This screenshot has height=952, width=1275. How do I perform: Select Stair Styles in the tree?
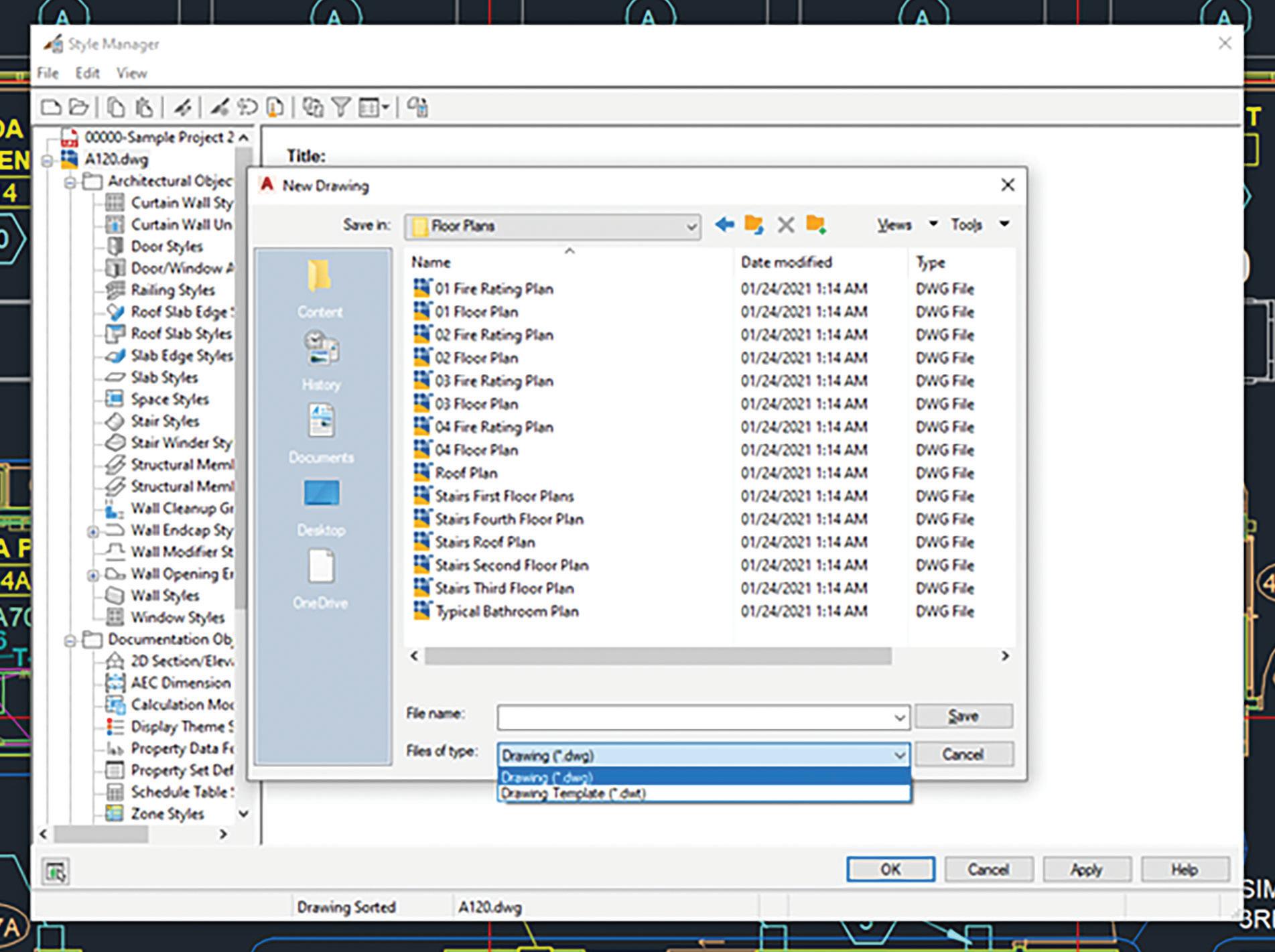165,421
